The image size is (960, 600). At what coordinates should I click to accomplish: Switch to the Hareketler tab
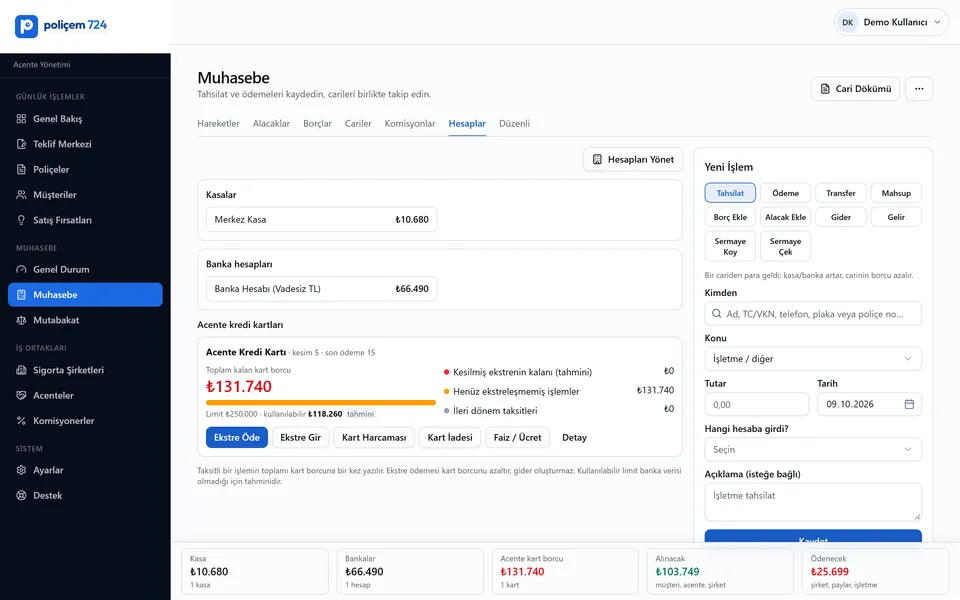tap(218, 124)
